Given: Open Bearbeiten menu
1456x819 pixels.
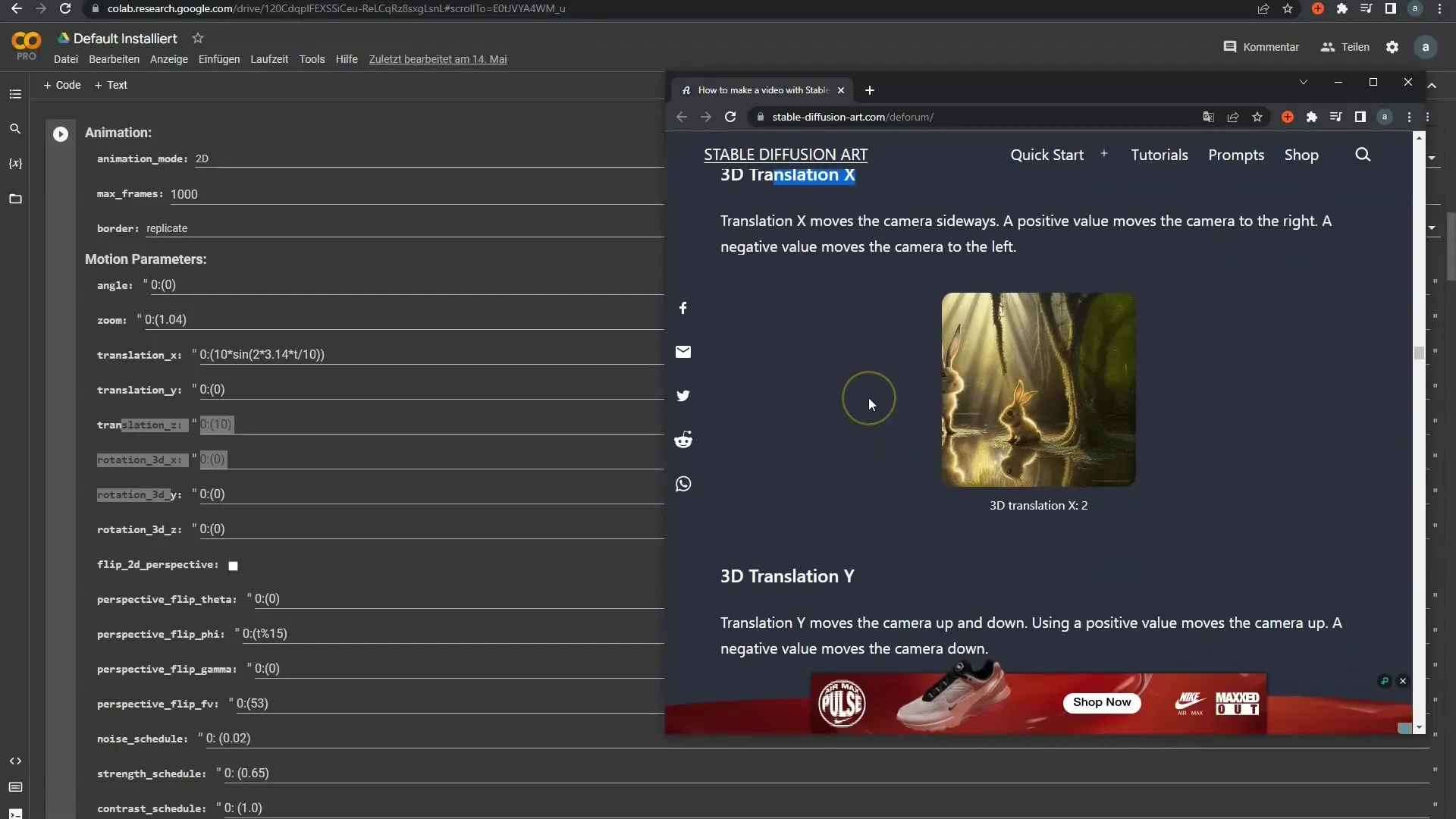Looking at the screenshot, I should 114,59.
